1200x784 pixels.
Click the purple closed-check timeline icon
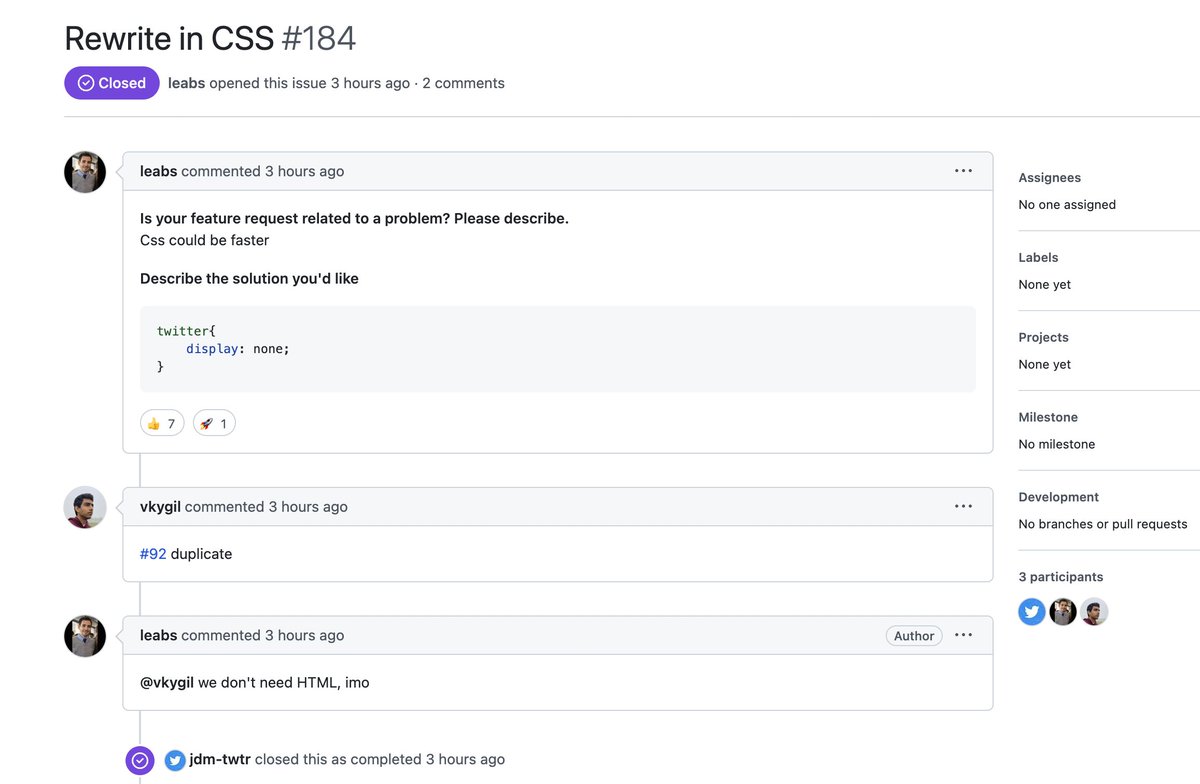(x=140, y=761)
